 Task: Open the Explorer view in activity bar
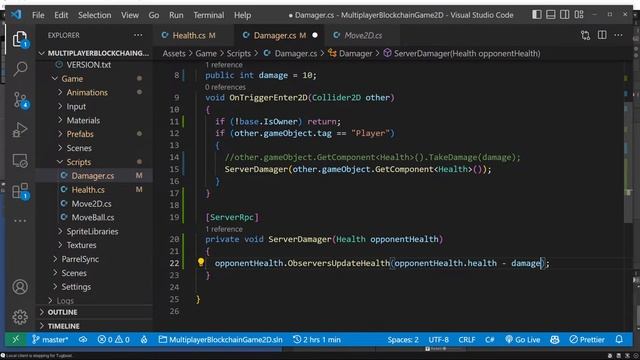(20, 39)
